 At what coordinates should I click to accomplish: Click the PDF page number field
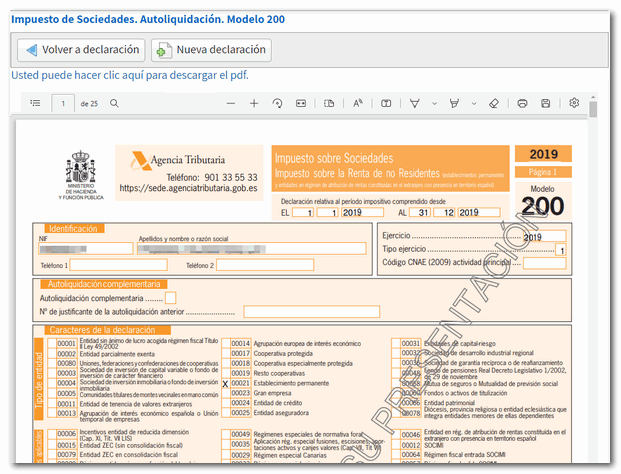64,103
